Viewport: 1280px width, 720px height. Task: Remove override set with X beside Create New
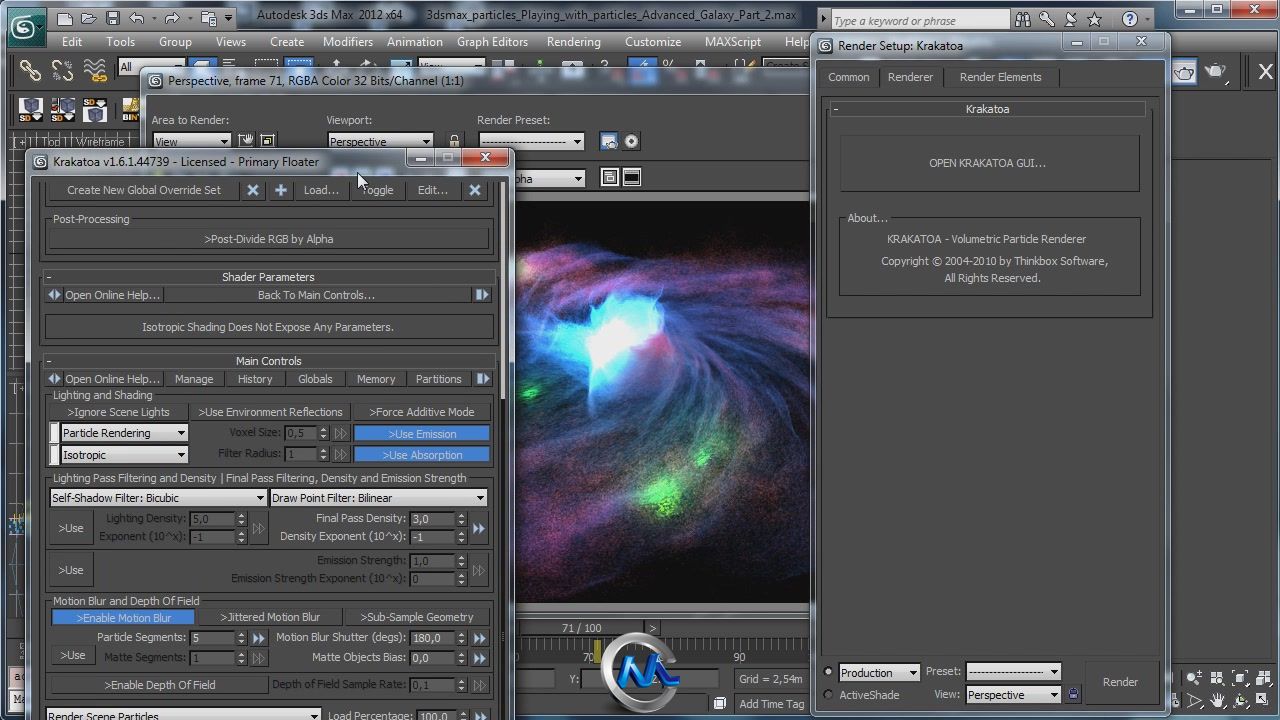[253, 190]
